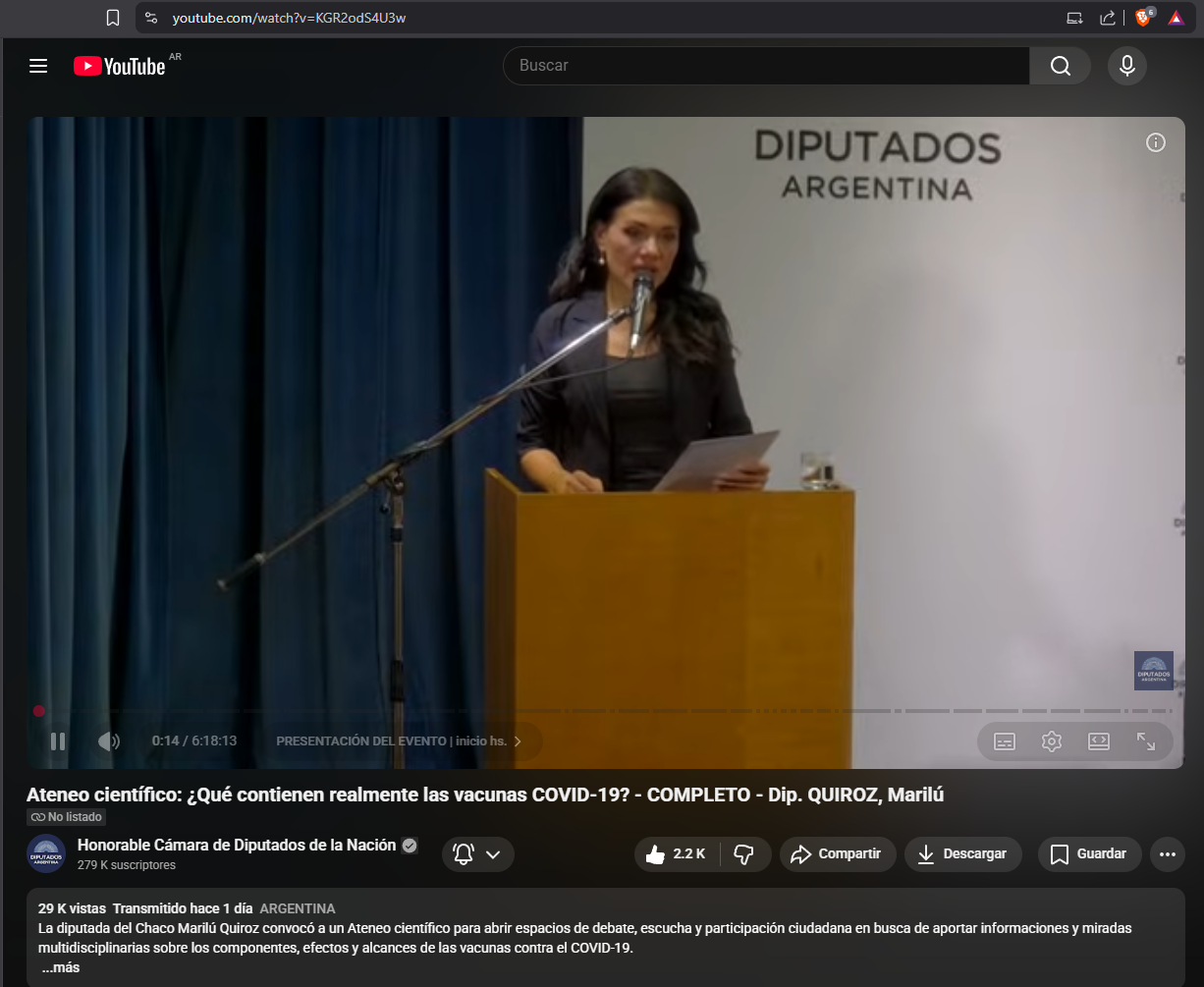Viewport: 1204px width, 987px height.
Task: Mute the video volume speaker
Action: [x=108, y=741]
